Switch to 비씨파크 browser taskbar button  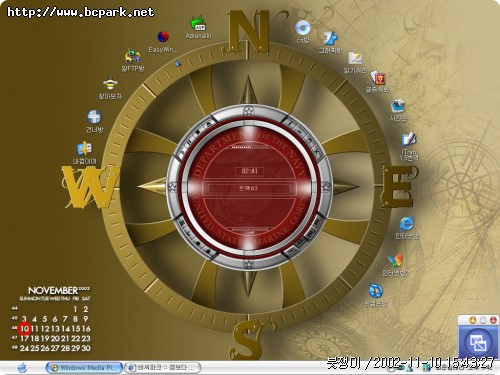[163, 368]
